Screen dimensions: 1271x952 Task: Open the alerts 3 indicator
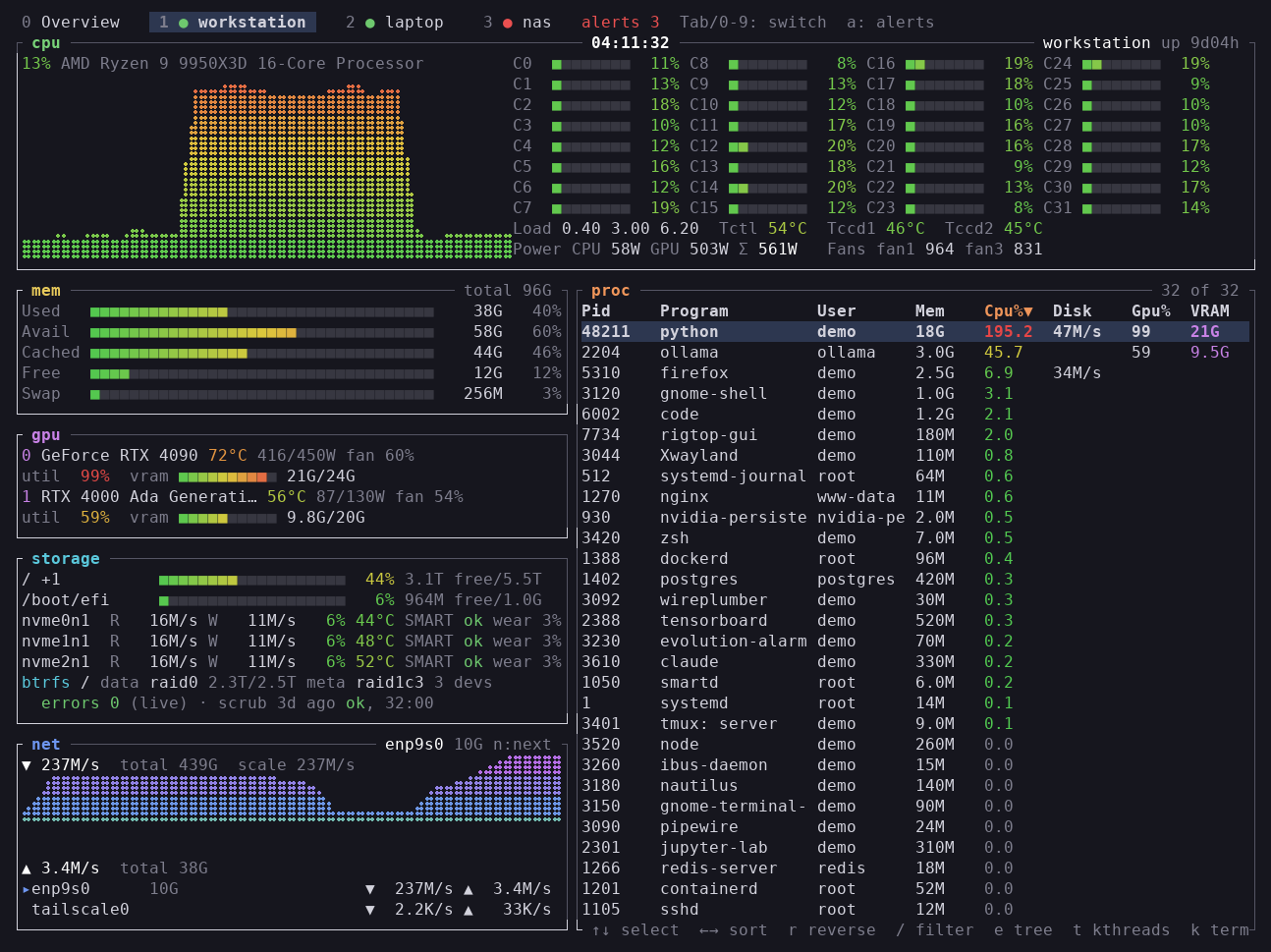621,22
